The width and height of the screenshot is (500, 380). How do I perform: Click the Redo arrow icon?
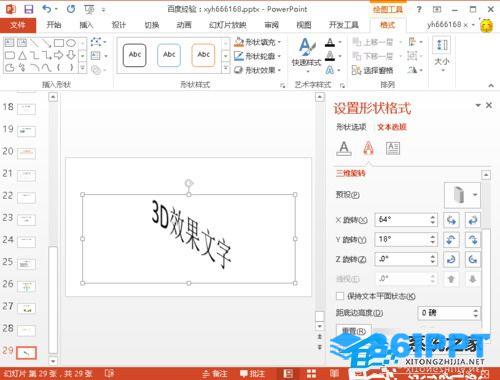click(x=71, y=9)
